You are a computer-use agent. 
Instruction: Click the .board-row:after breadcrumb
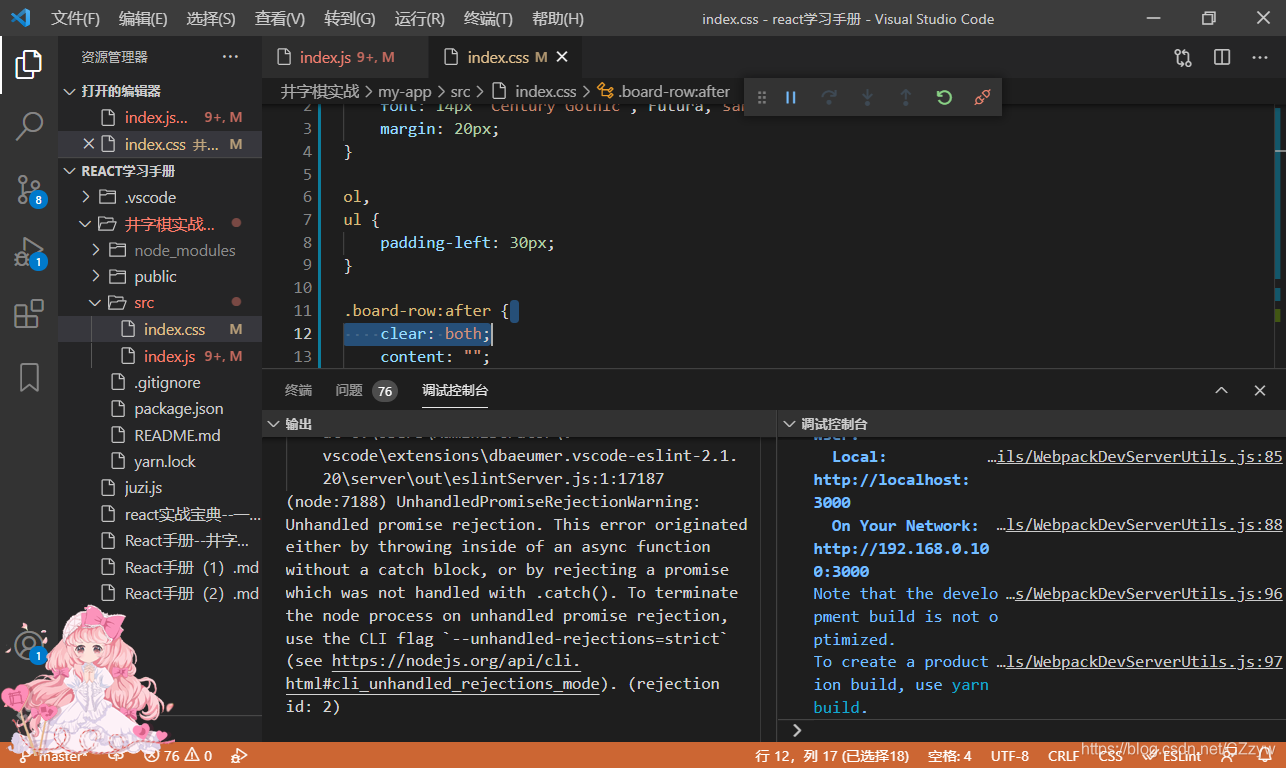pos(664,91)
